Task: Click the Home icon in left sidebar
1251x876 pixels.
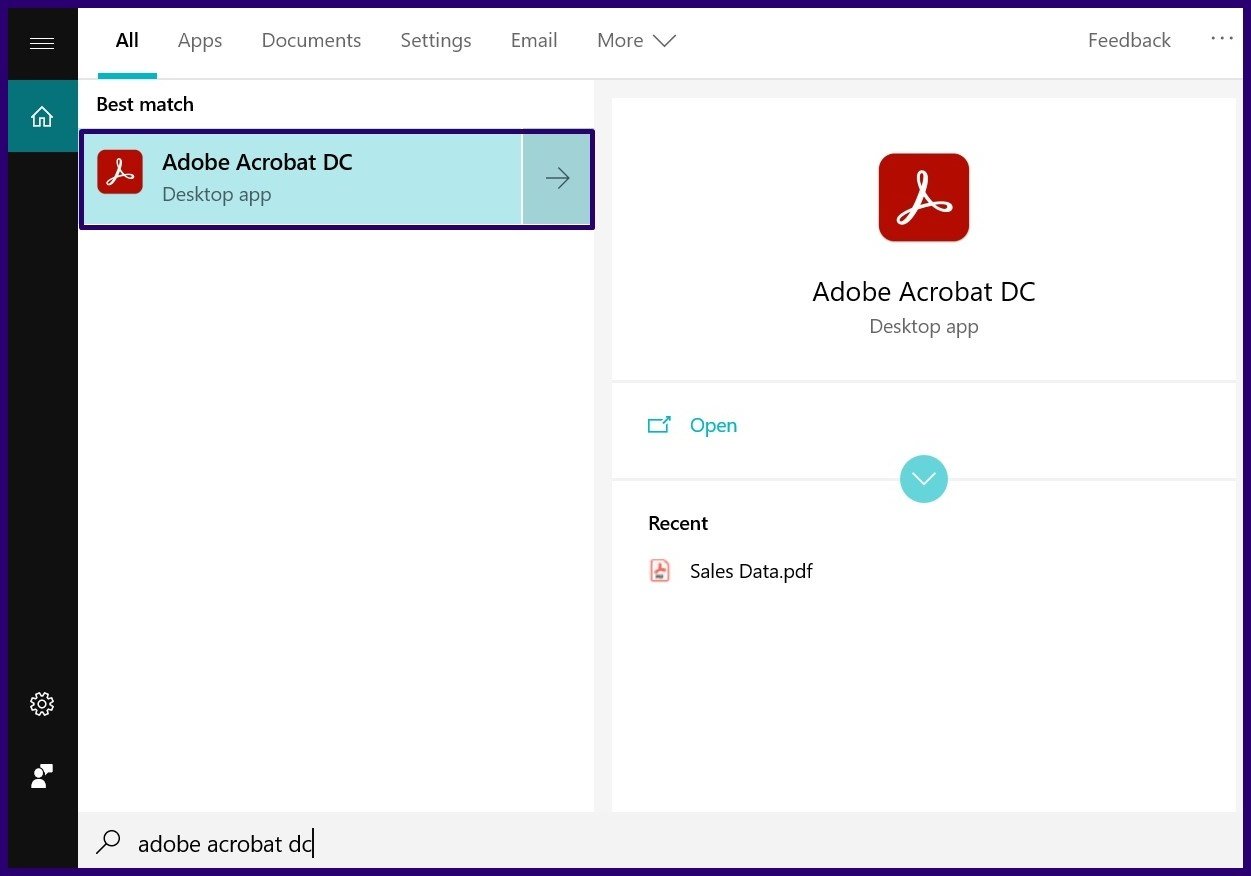Action: point(41,116)
